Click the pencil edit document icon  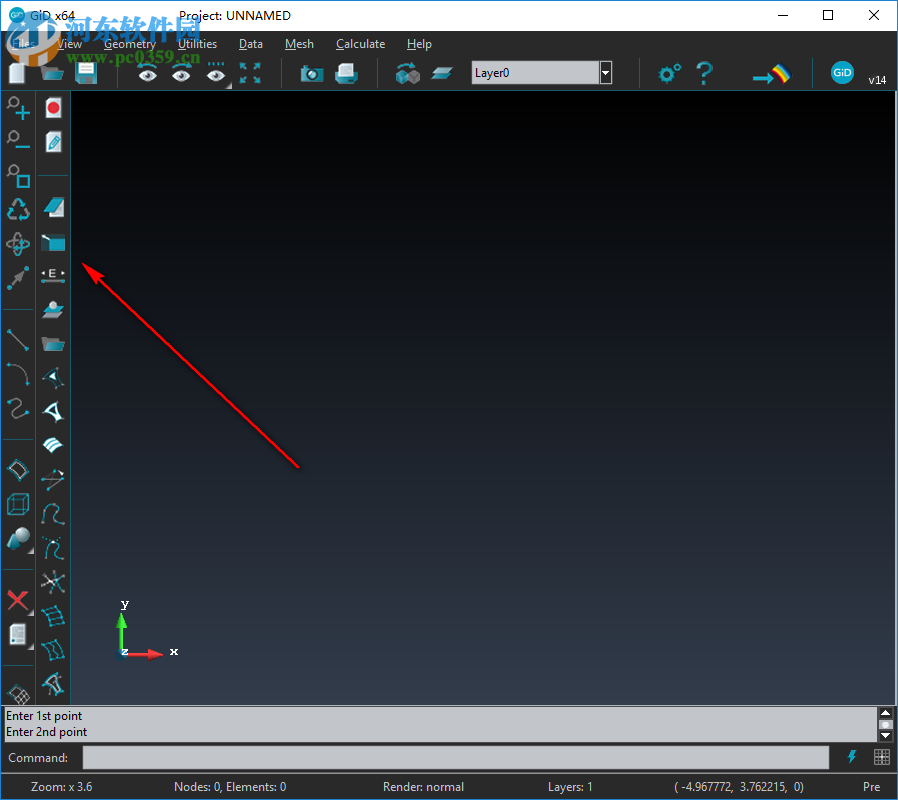pos(53,141)
